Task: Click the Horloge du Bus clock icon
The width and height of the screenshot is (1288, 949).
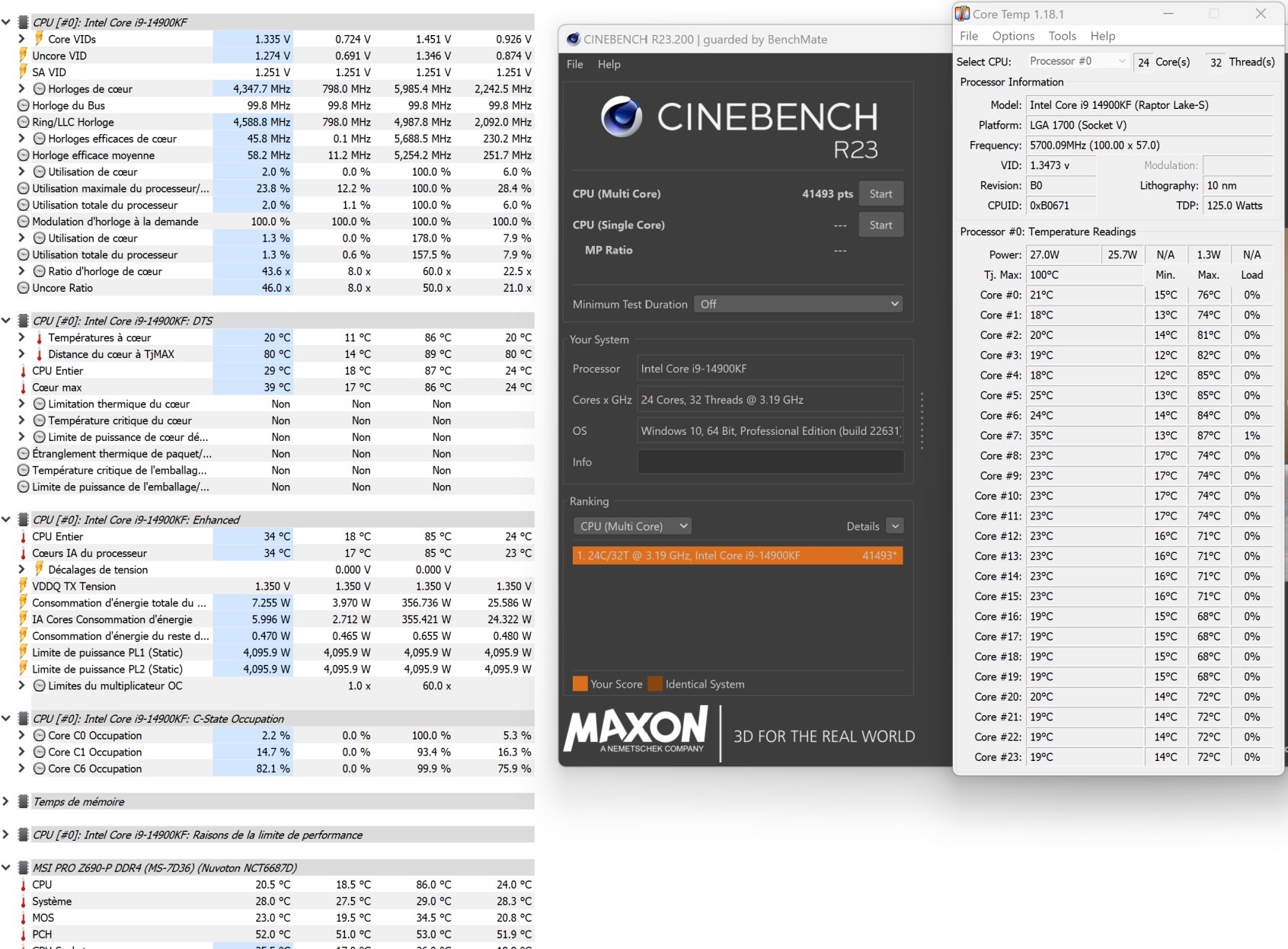Action: click(x=24, y=105)
